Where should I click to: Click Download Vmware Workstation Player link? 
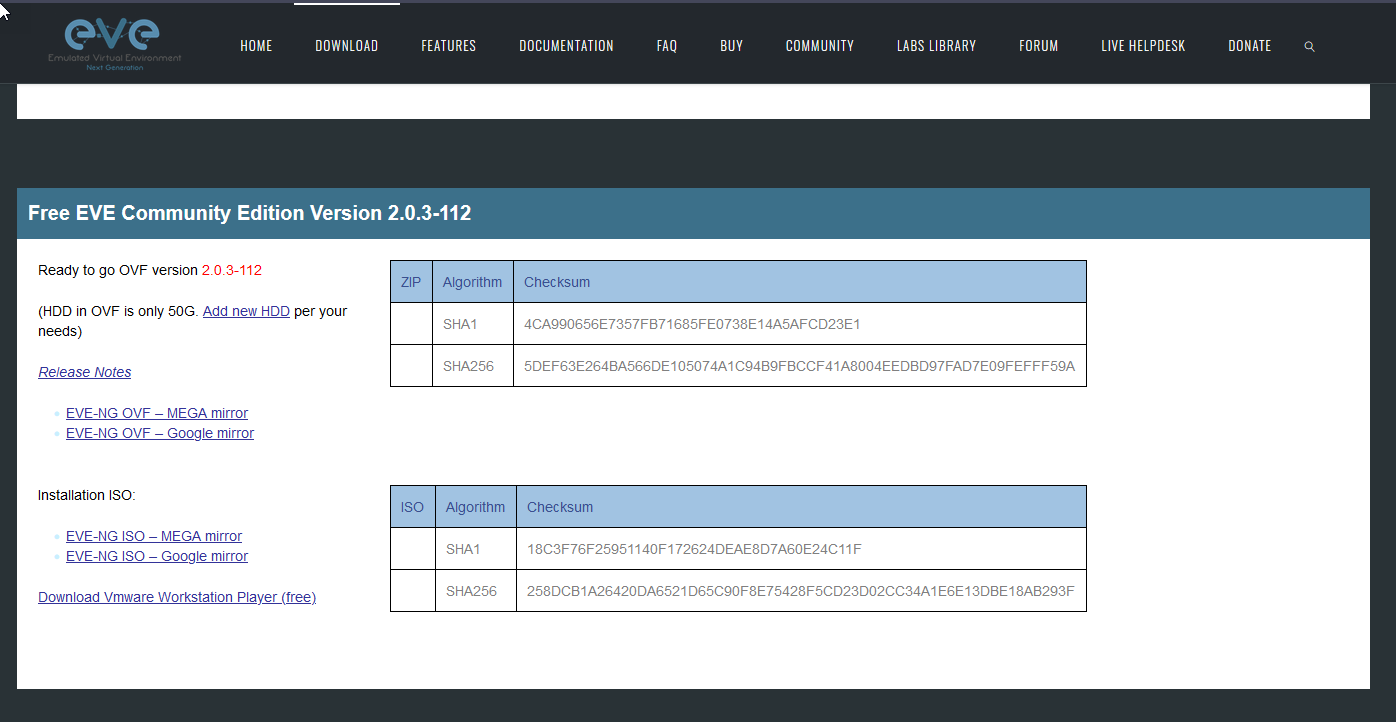pos(177,597)
